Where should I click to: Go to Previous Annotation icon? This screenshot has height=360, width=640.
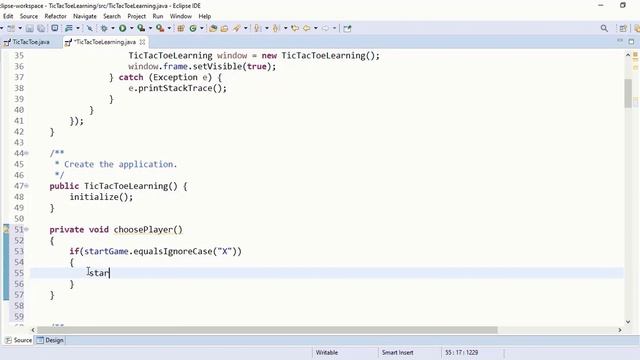point(276,28)
